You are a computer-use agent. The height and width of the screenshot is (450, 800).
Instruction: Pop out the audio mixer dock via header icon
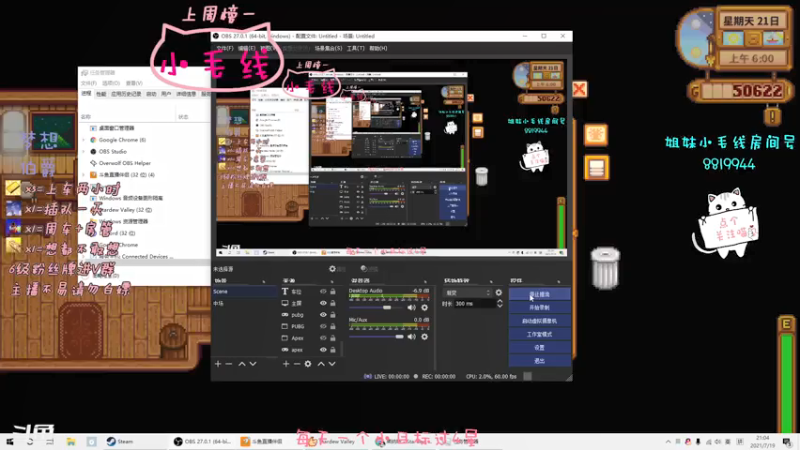point(425,281)
